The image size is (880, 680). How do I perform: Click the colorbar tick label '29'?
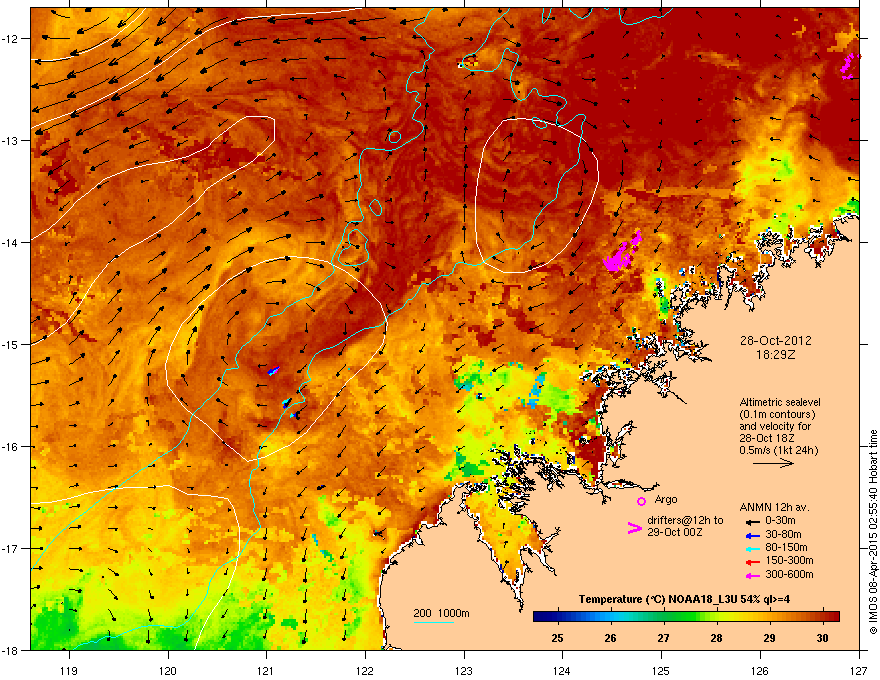(x=769, y=638)
